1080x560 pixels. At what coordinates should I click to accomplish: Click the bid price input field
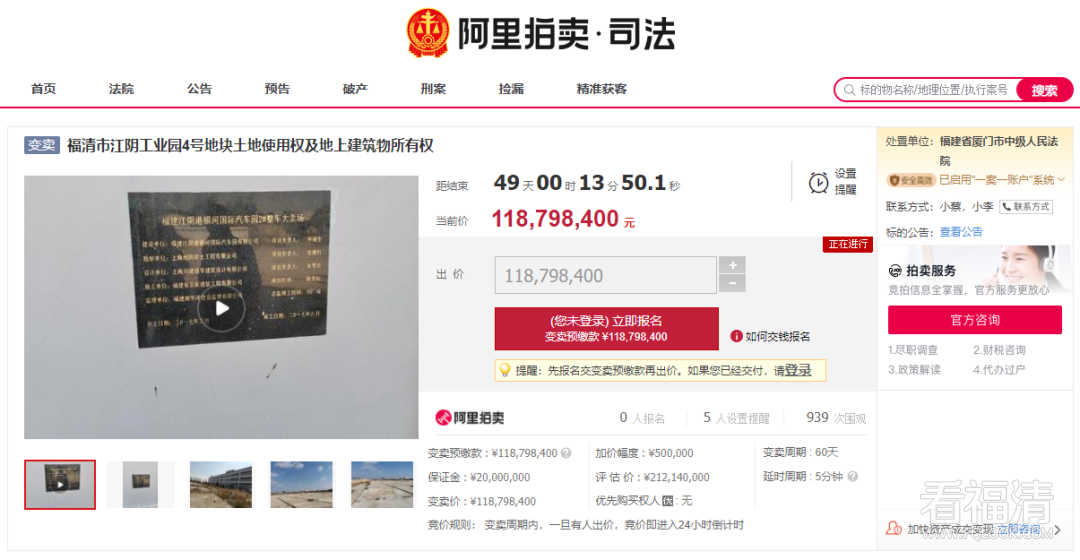point(605,276)
